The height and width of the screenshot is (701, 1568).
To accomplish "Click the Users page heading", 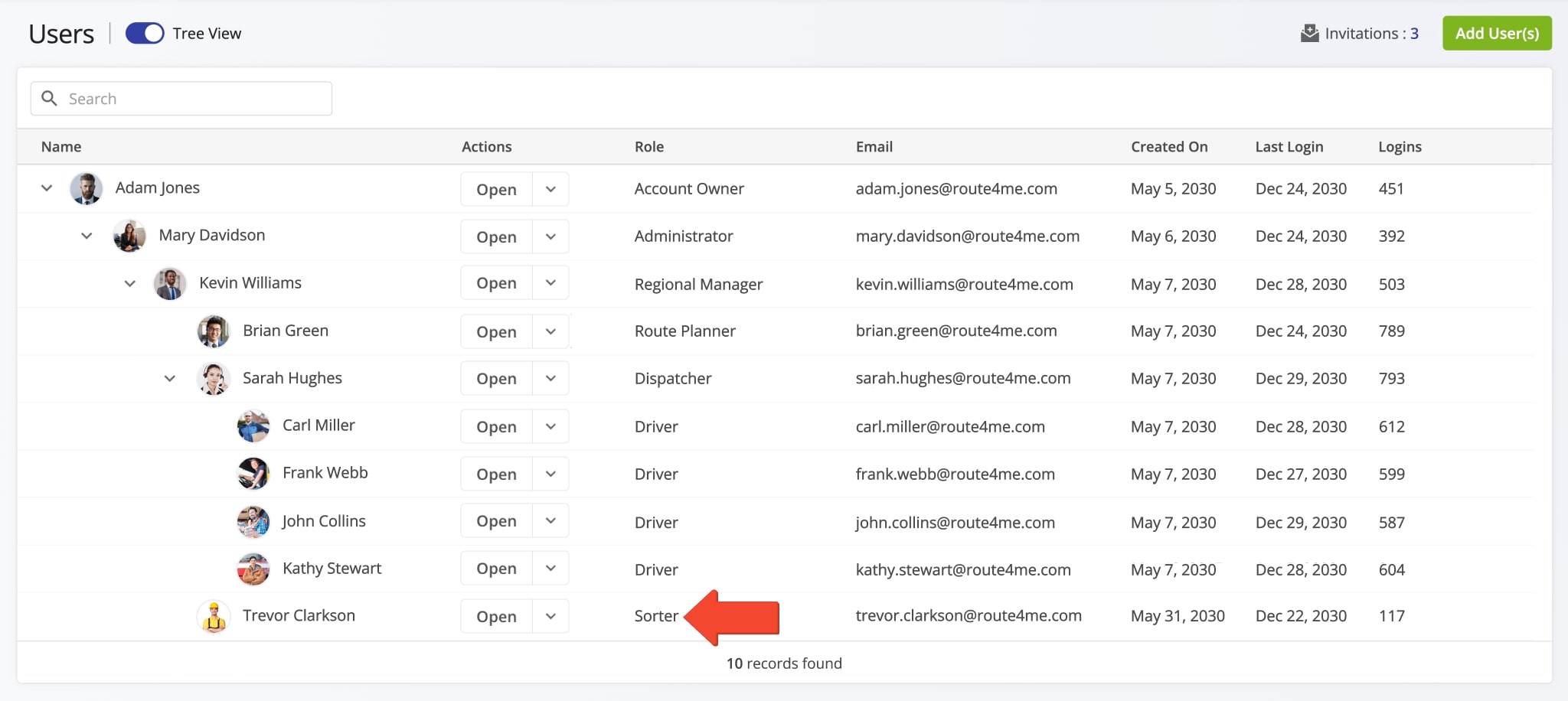I will pos(61,34).
